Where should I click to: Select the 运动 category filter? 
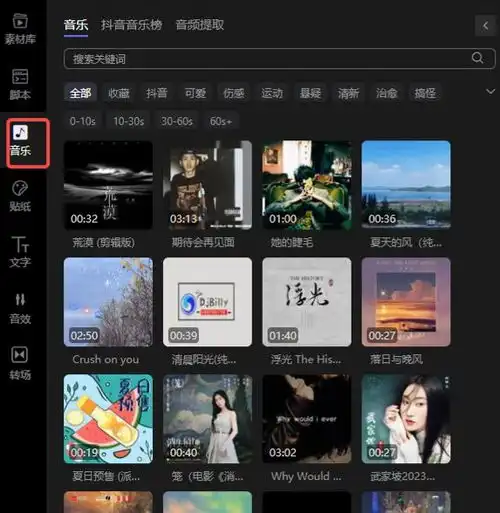coord(272,93)
